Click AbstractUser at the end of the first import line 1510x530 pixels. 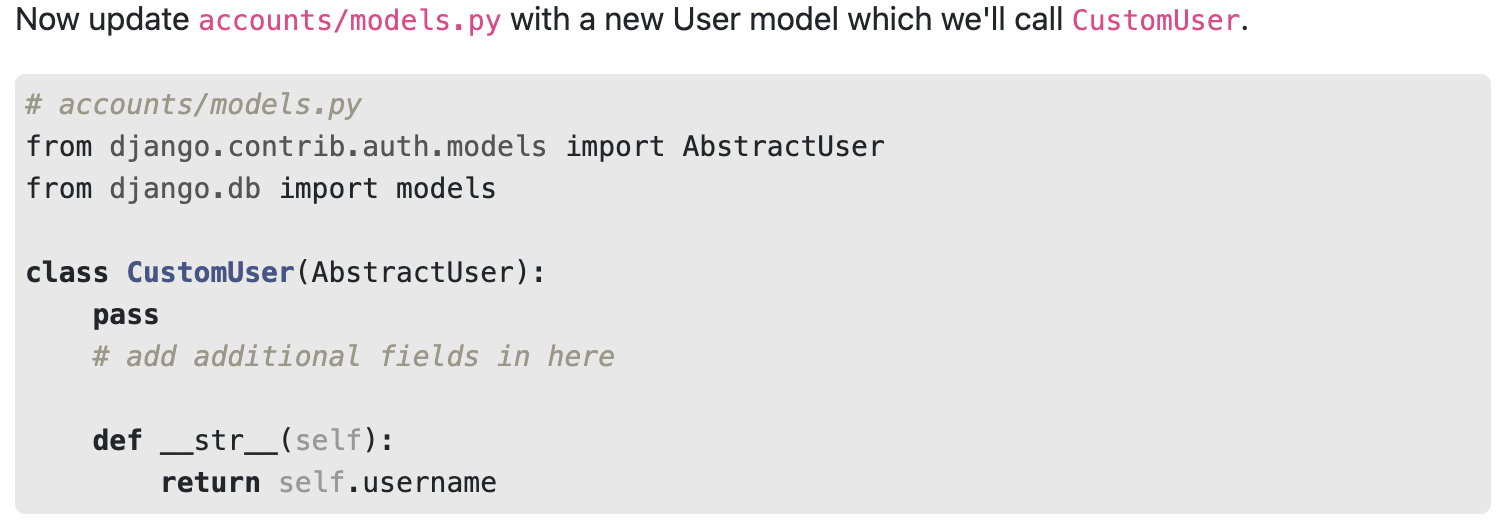coord(783,147)
